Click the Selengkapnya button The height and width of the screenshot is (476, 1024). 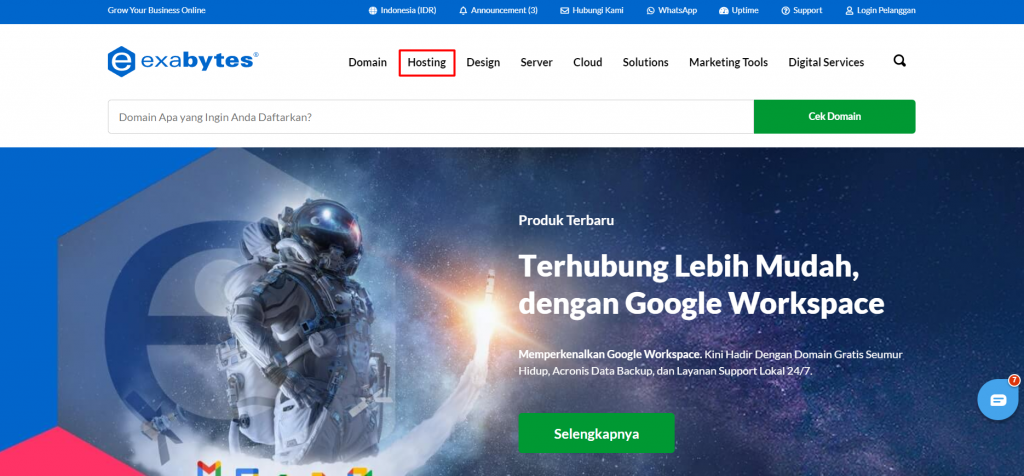coord(596,434)
